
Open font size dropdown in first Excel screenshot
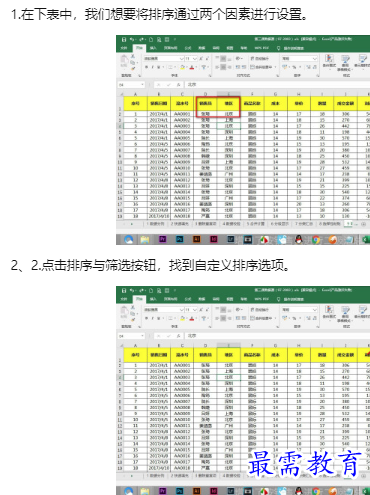coord(195,59)
